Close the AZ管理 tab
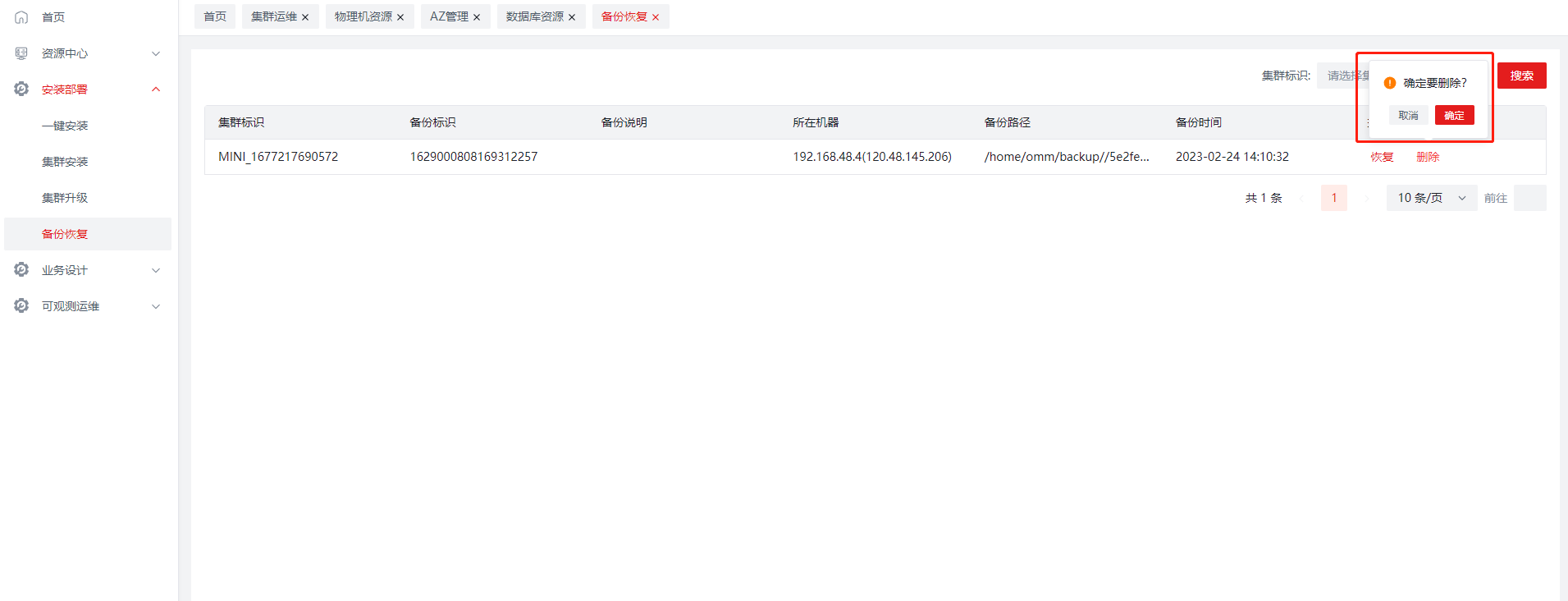 477,17
